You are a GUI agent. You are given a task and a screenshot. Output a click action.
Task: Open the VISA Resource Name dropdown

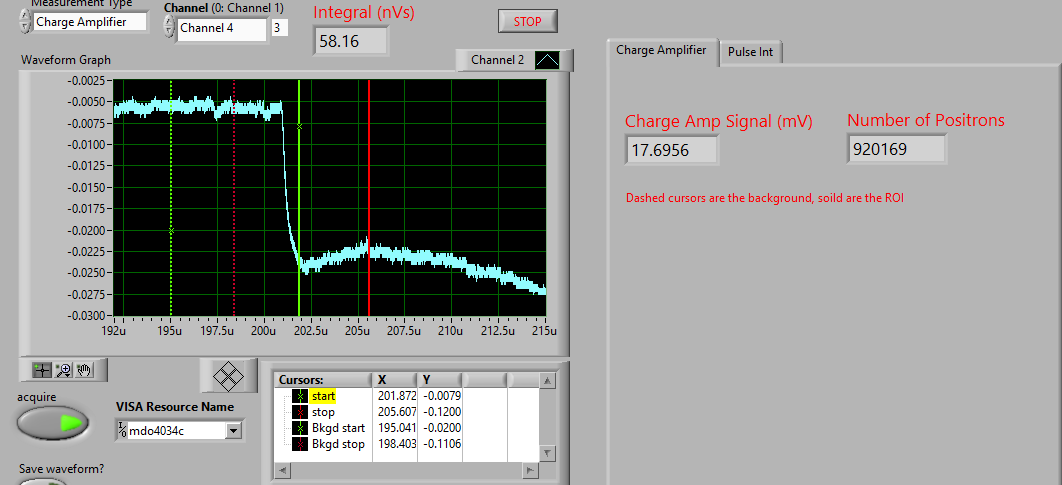234,431
